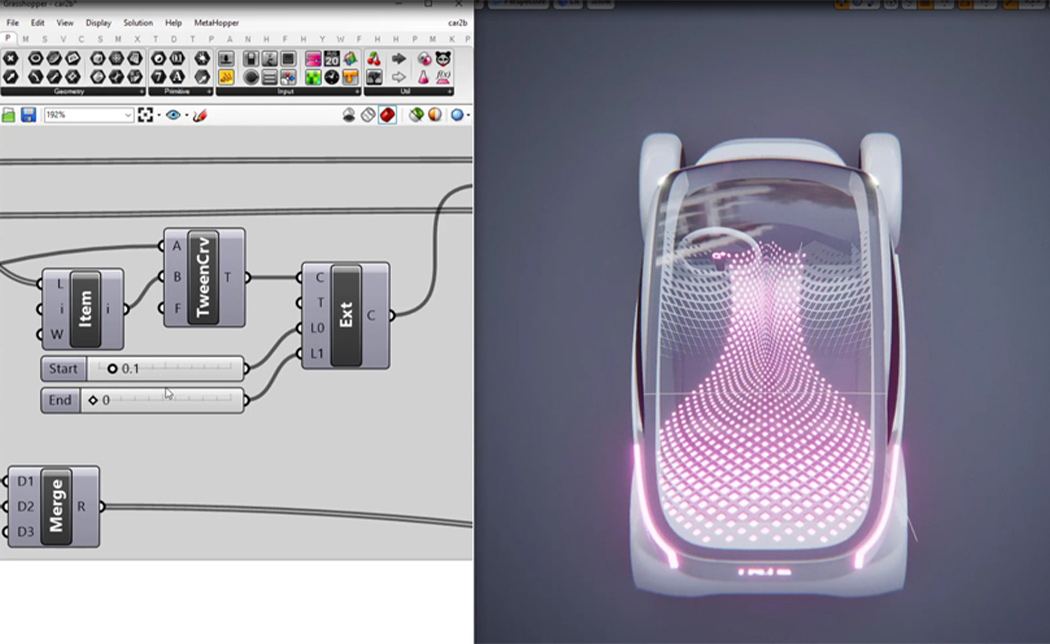This screenshot has width=1050, height=644.
Task: Click the zoom extents icon on canvas toolbar
Action: 147,114
